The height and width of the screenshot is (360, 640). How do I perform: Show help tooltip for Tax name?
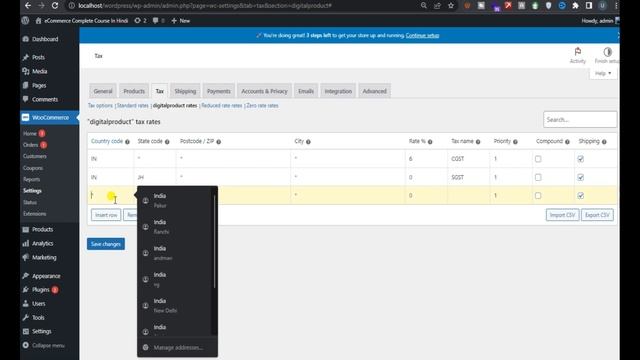pos(478,142)
